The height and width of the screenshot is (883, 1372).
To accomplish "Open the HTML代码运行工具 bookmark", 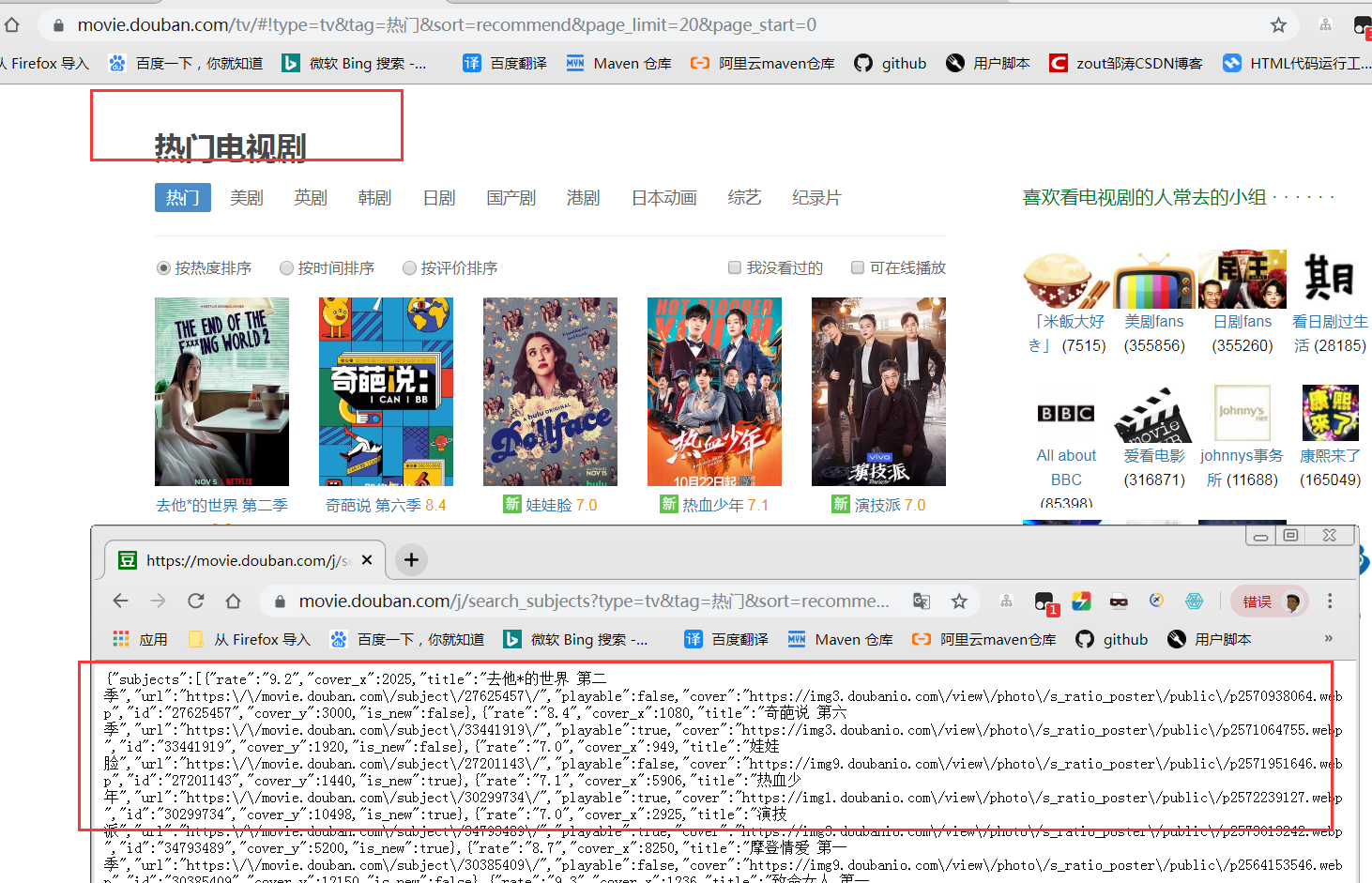I will tap(1304, 63).
